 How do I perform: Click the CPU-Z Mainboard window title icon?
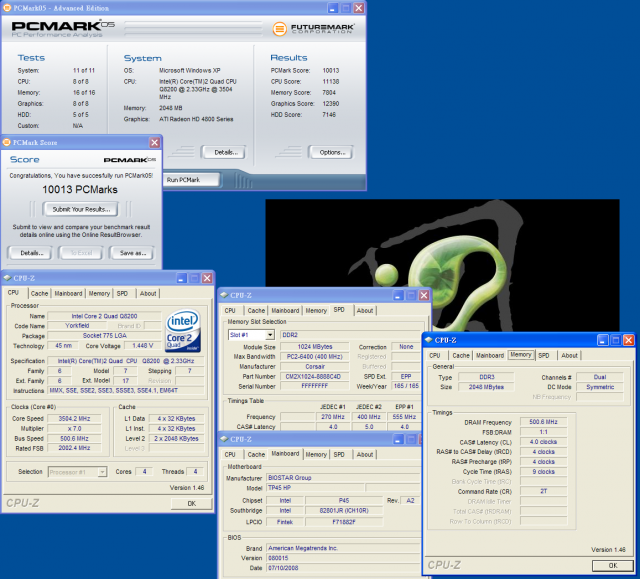pos(224,439)
